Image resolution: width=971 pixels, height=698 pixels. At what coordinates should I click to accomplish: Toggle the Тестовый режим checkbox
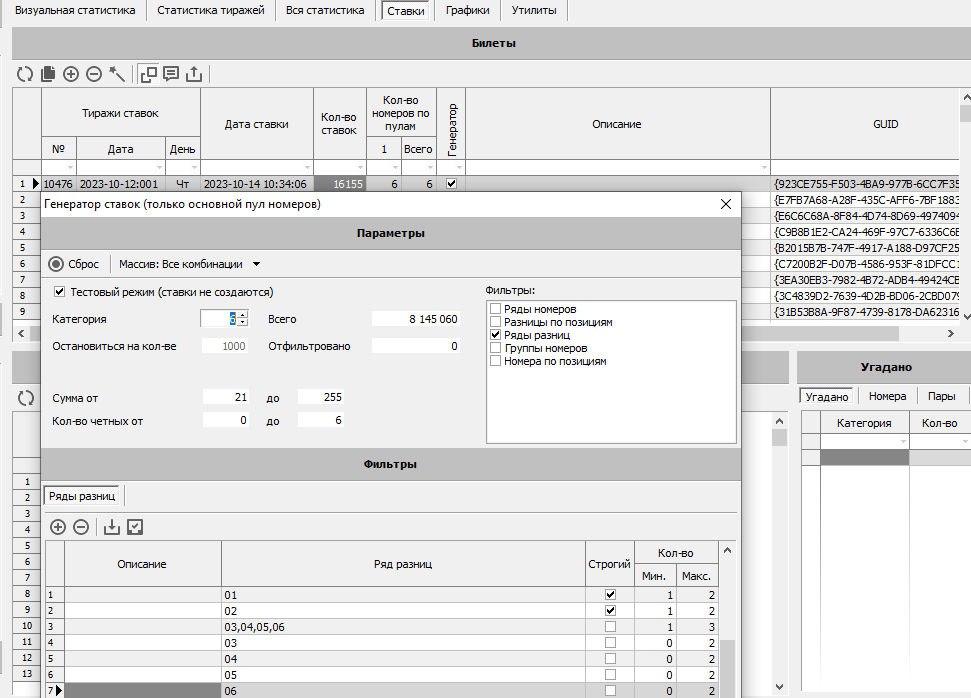click(x=59, y=292)
